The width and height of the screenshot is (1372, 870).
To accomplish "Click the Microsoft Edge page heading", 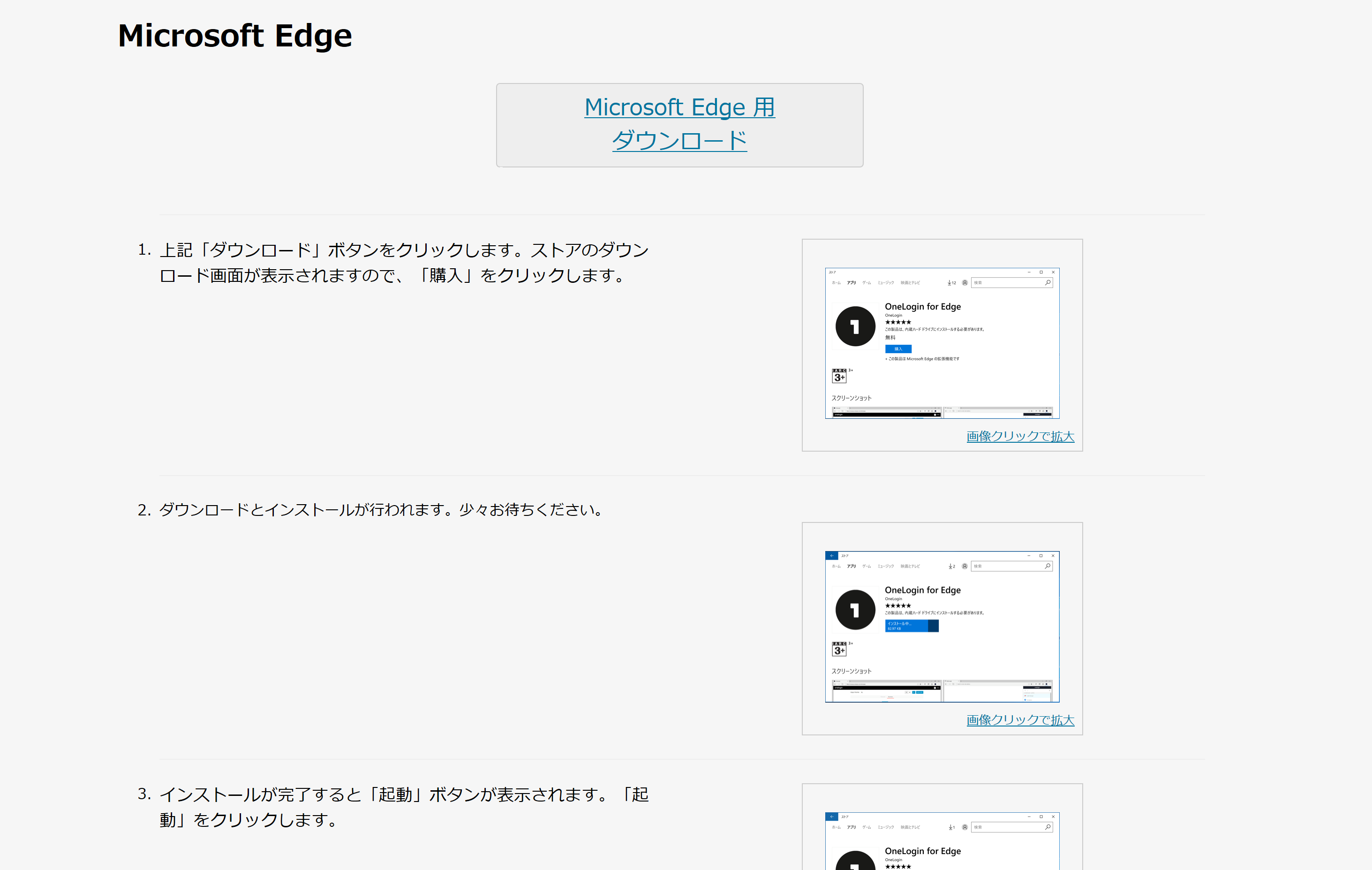I will (x=235, y=36).
